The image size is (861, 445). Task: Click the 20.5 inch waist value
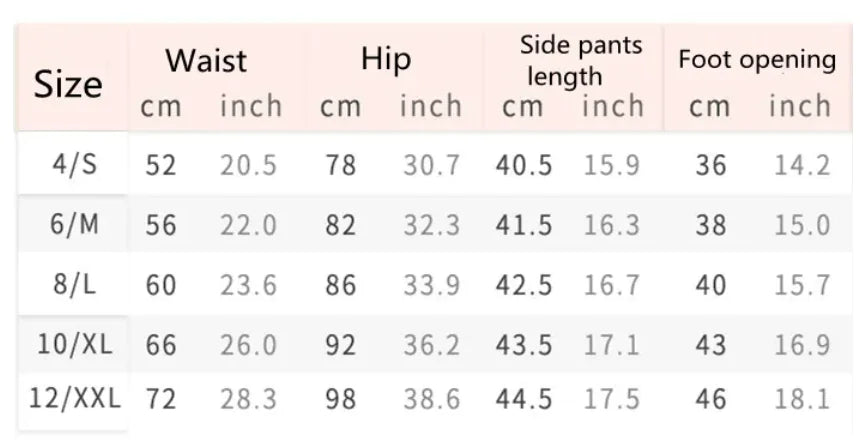[x=249, y=165]
